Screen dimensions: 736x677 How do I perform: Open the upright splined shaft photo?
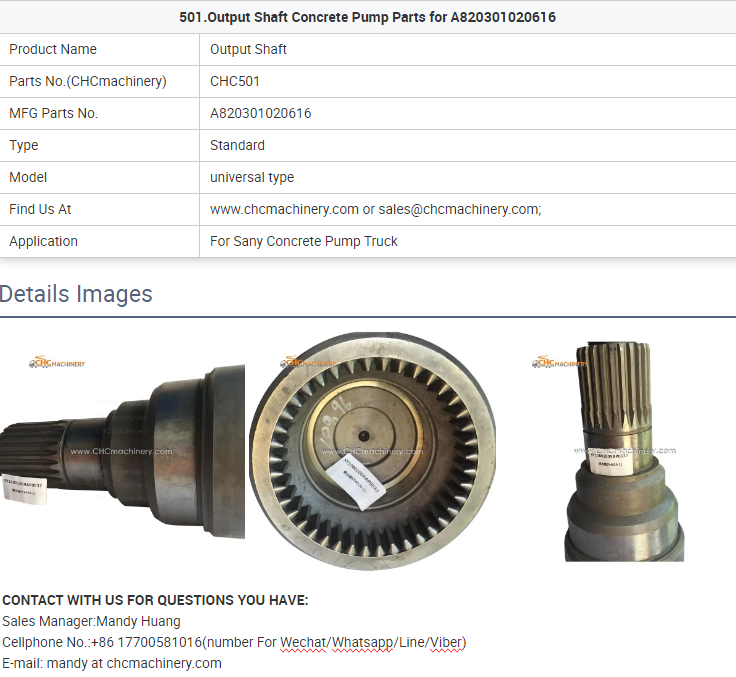(624, 452)
